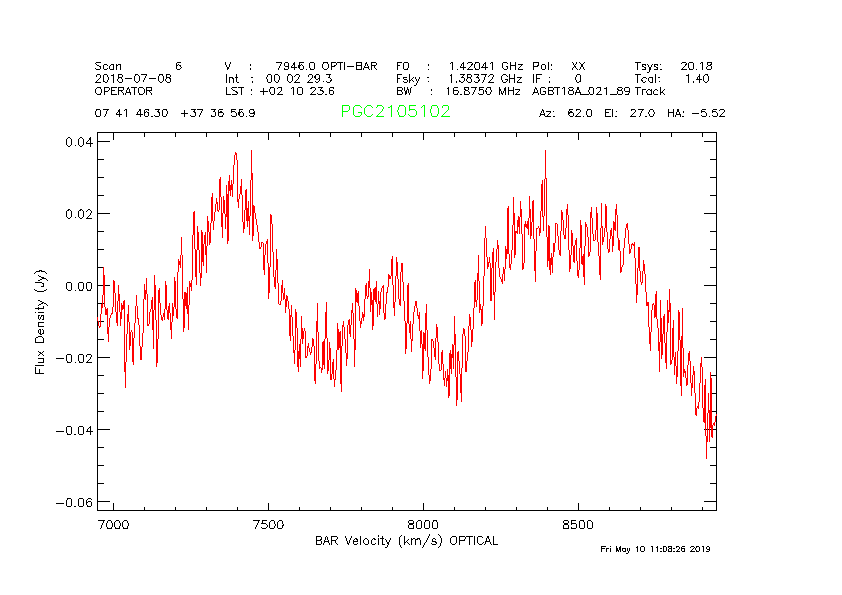Viewport: 842px width, 595px height.
Task: Click the LST +02 10 23.6 value
Action: click(279, 91)
